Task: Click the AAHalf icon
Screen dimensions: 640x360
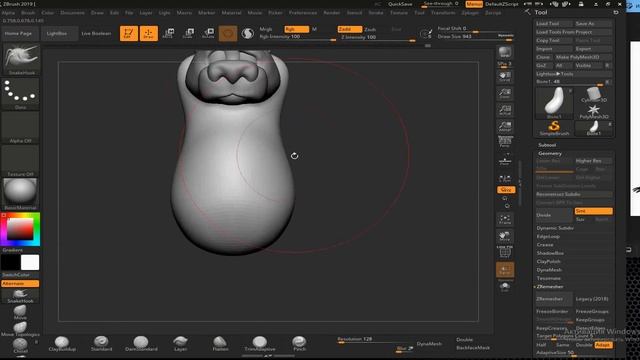Action: pyautogui.click(x=505, y=126)
